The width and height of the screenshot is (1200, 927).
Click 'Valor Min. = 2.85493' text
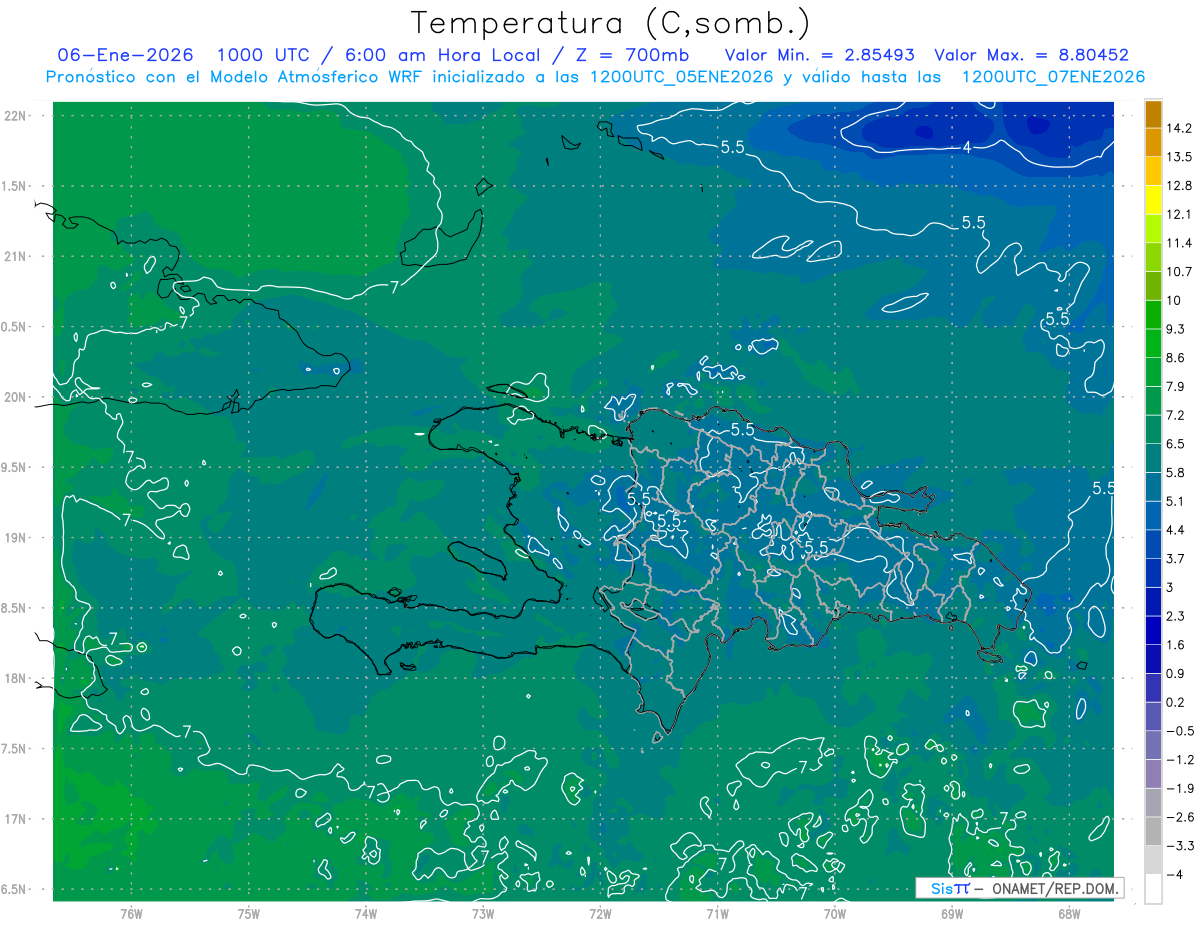click(818, 55)
